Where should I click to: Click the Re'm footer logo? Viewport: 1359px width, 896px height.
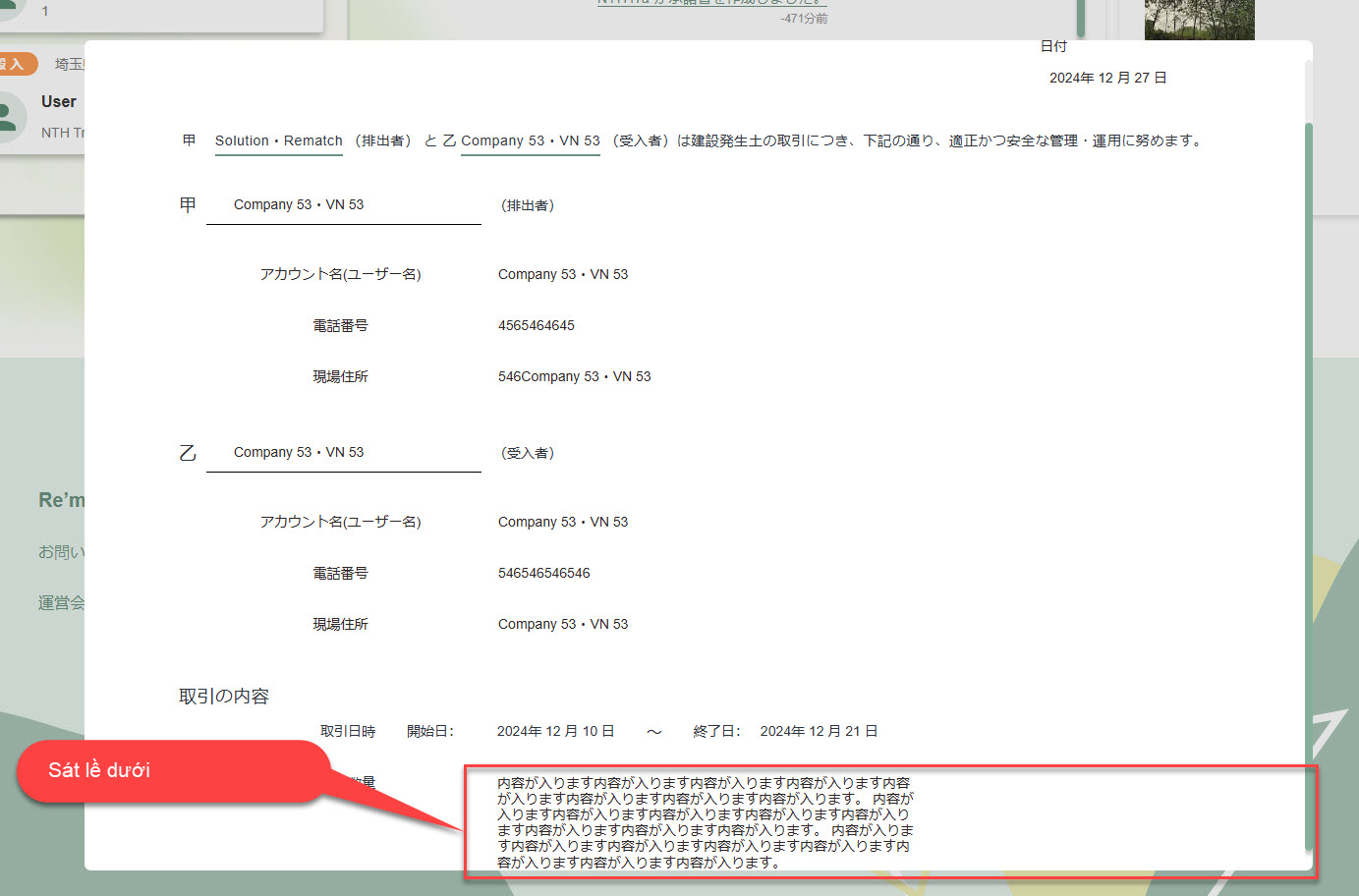click(61, 500)
